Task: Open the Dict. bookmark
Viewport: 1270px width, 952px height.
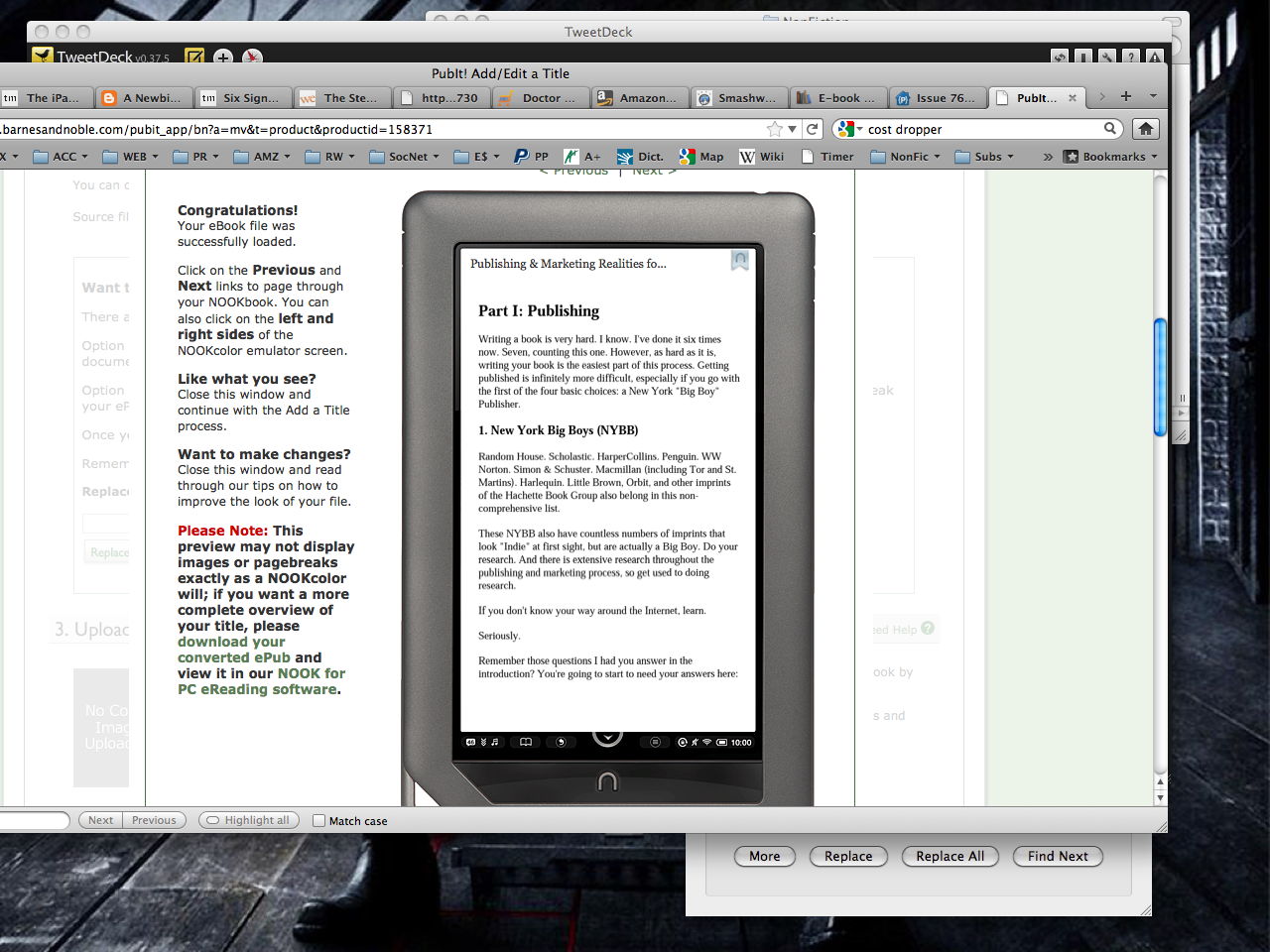Action: [640, 157]
